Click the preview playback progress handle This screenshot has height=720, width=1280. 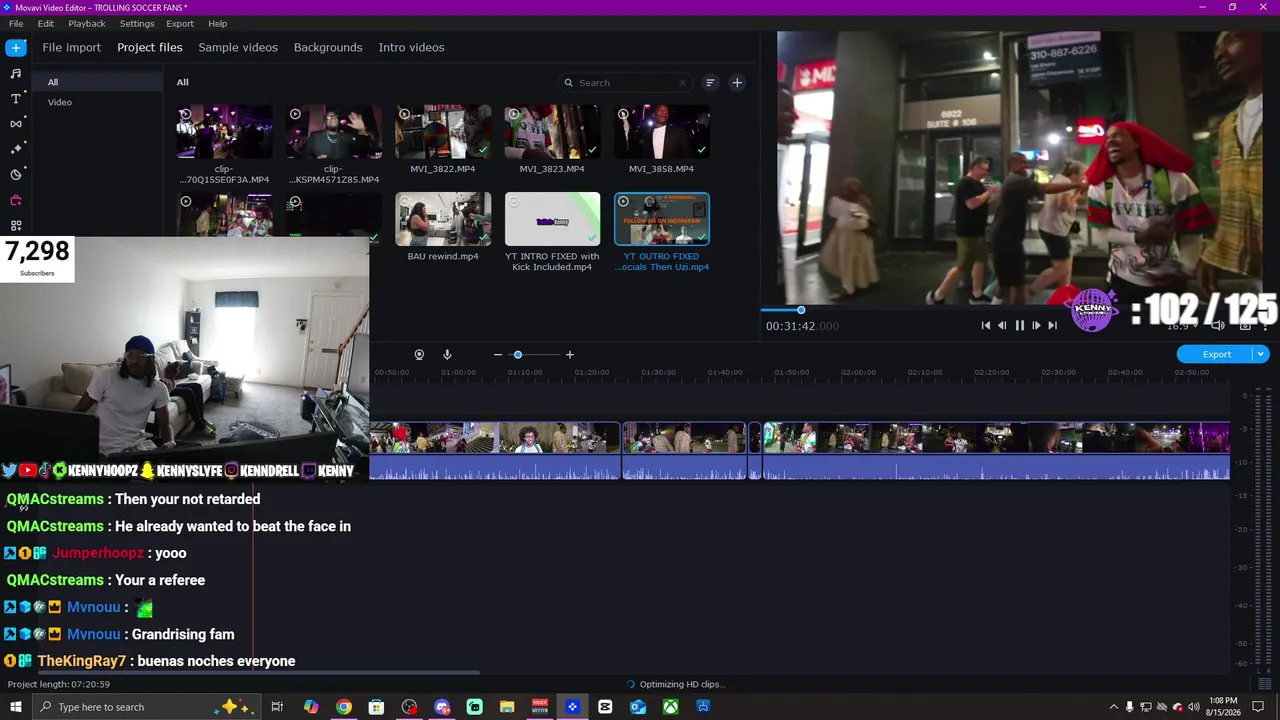[801, 310]
